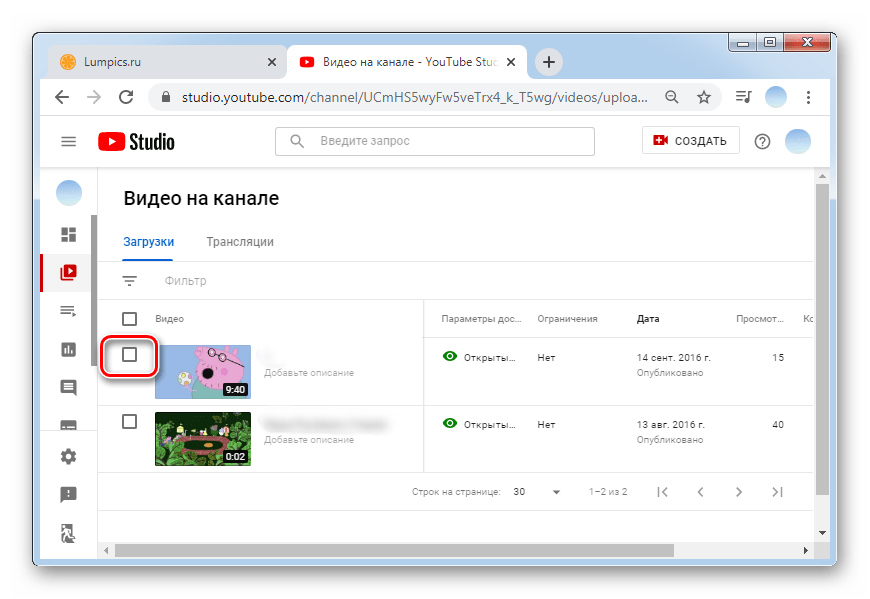Viewport: 870px width, 599px height.
Task: Toggle the select-all videos checkbox in header
Action: click(x=129, y=319)
